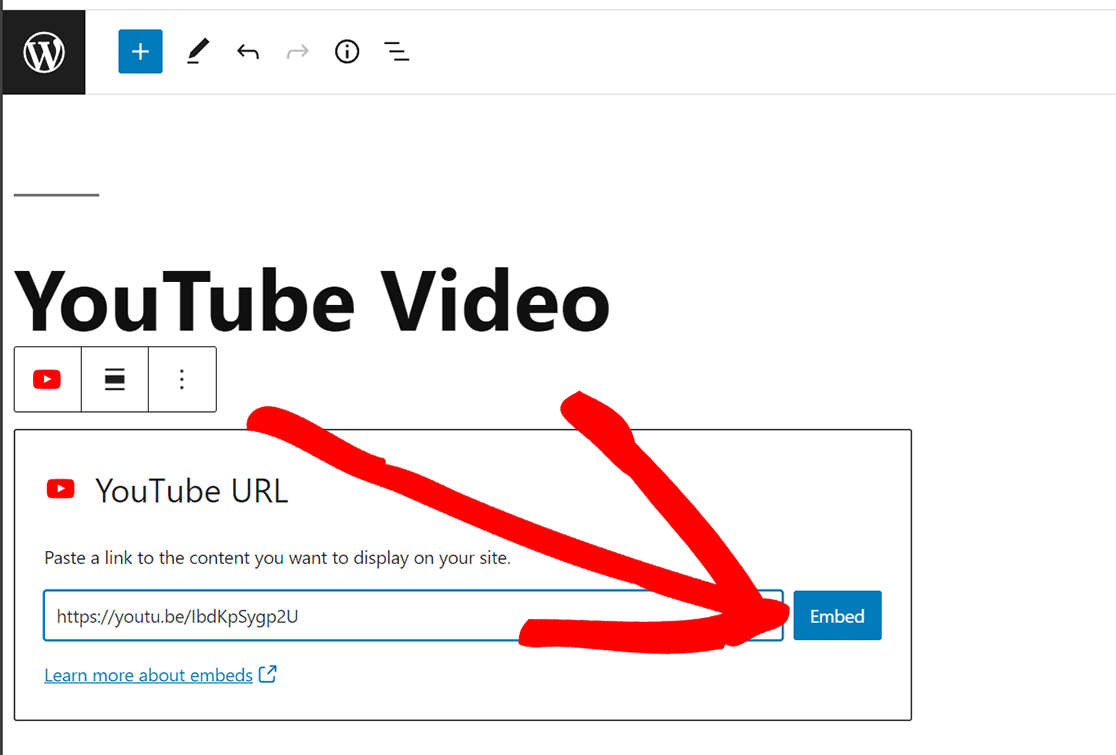Click the post title 'YouTube Video'

tap(312, 299)
